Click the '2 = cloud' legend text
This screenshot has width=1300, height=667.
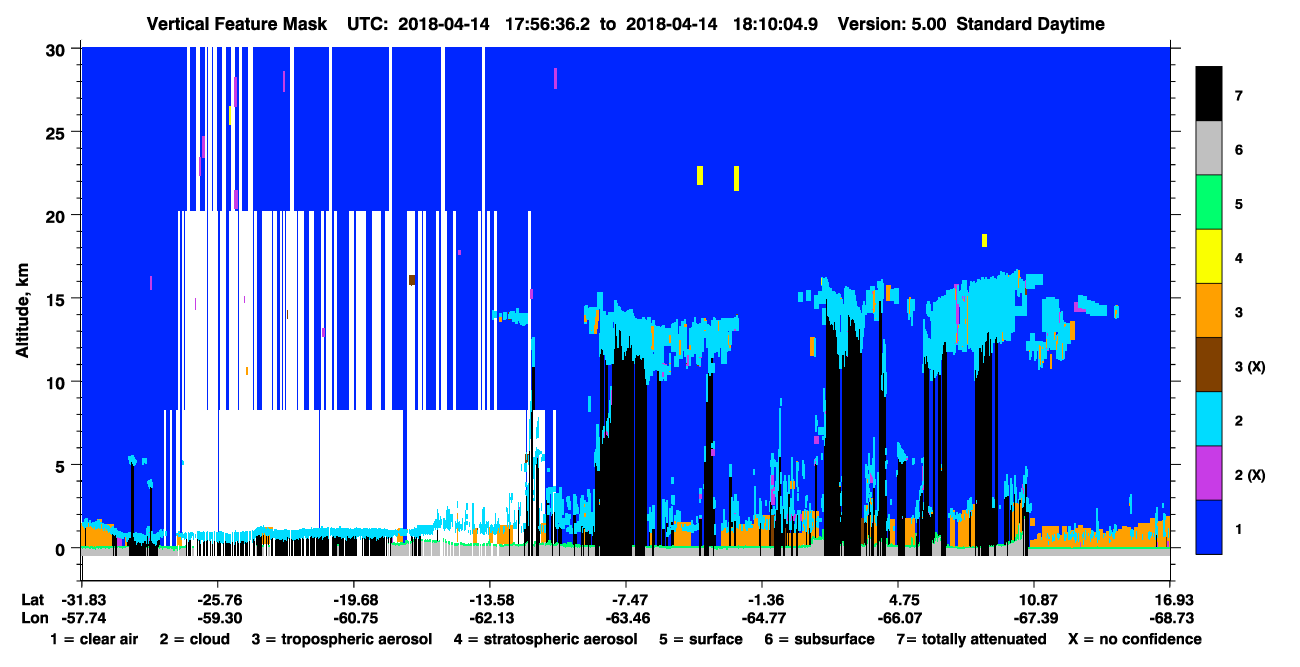(x=194, y=639)
